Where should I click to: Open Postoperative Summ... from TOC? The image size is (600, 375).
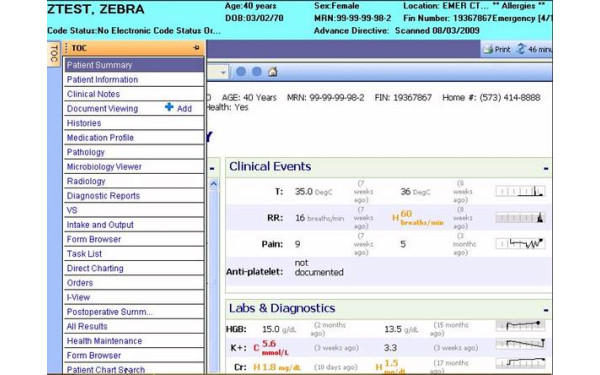pyautogui.click(x=134, y=312)
